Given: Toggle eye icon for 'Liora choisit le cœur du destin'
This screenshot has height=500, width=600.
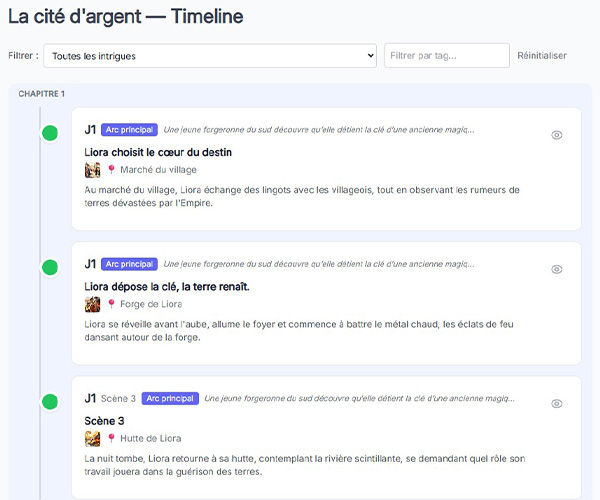Looking at the screenshot, I should pos(556,135).
